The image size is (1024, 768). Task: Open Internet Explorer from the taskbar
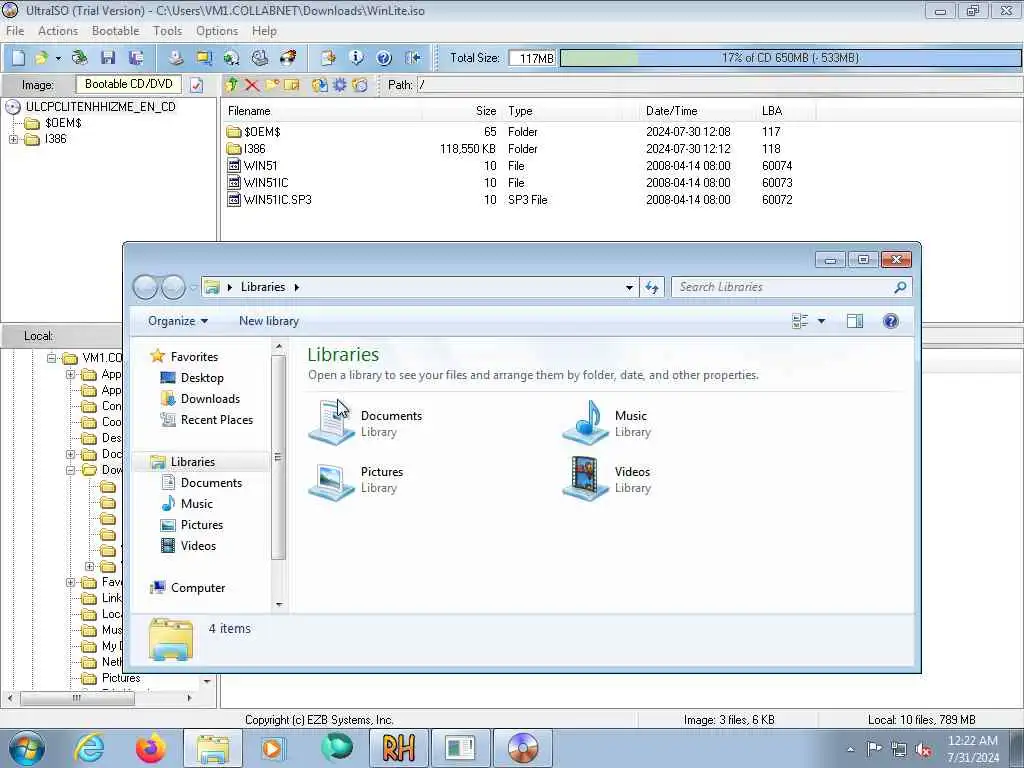89,748
